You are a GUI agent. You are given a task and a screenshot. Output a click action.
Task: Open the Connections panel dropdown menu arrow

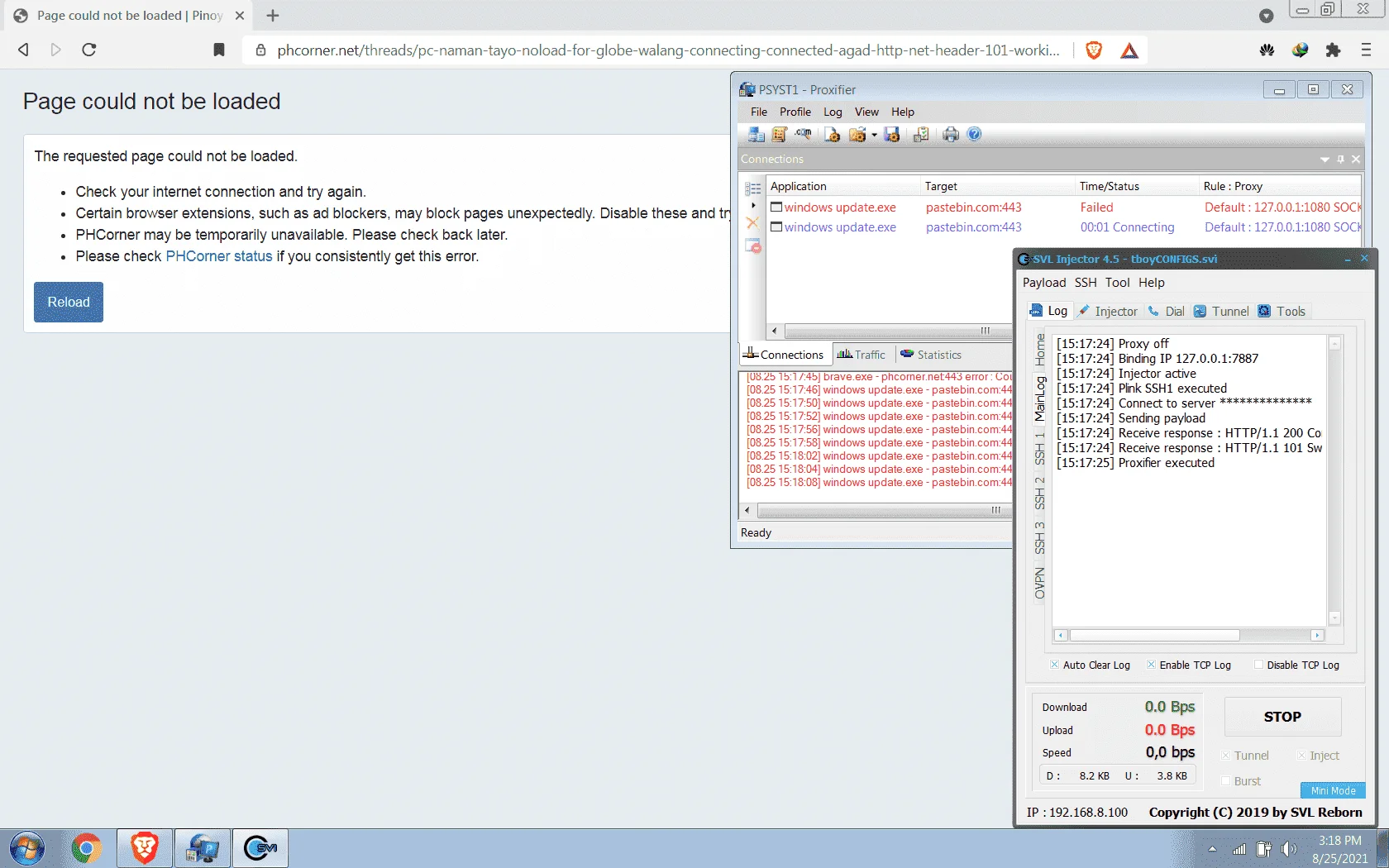point(1325,159)
